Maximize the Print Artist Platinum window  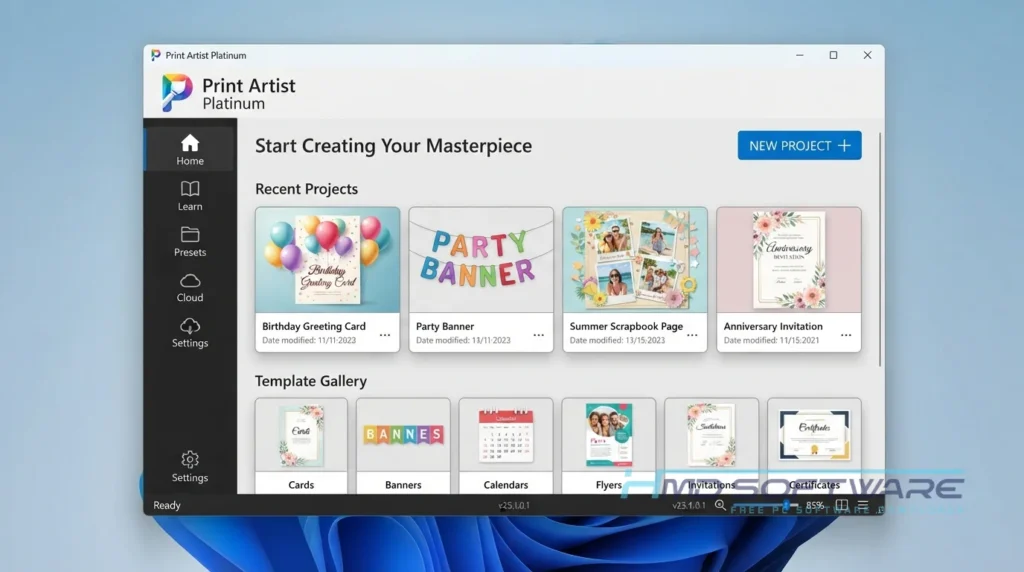pyautogui.click(x=833, y=56)
